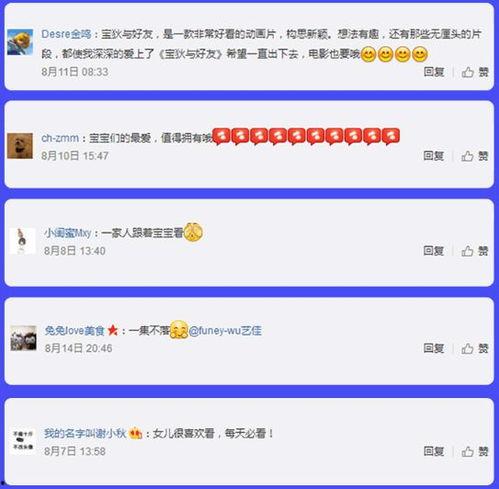The width and height of the screenshot is (499, 489).
Task: View 小闺蜜Mxy's avatar image
Action: [x=22, y=241]
